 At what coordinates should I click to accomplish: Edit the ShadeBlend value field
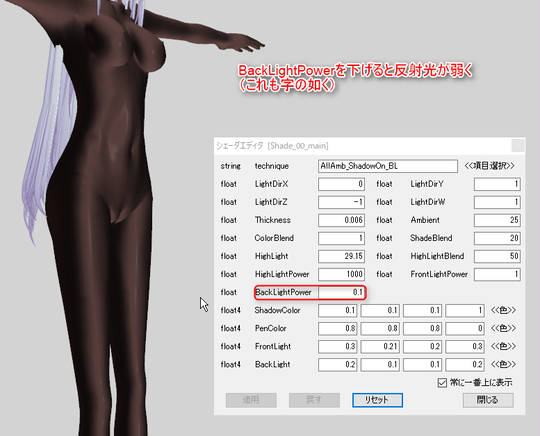click(497, 238)
